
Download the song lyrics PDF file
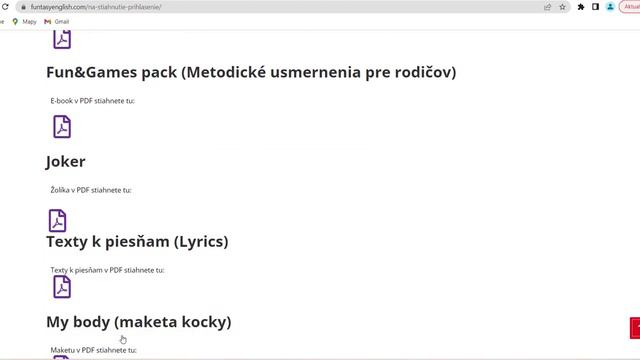click(x=62, y=287)
